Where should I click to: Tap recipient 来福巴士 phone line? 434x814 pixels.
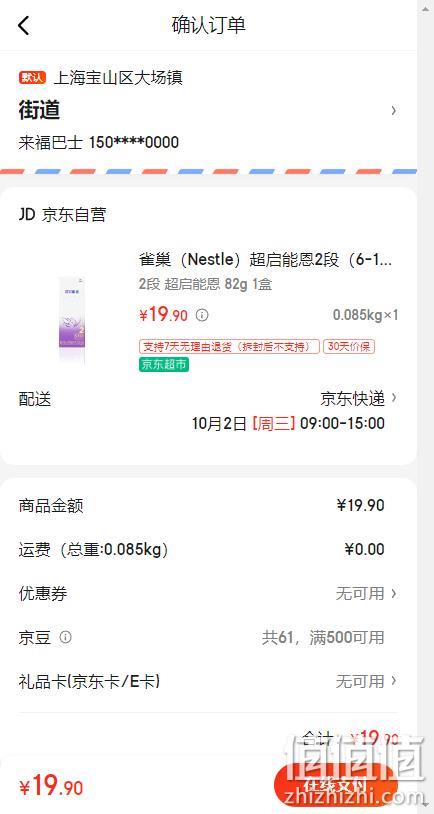pos(99,142)
